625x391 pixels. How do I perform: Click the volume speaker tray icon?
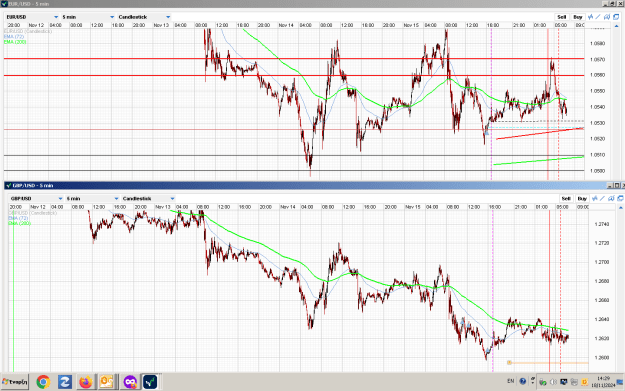pos(553,382)
